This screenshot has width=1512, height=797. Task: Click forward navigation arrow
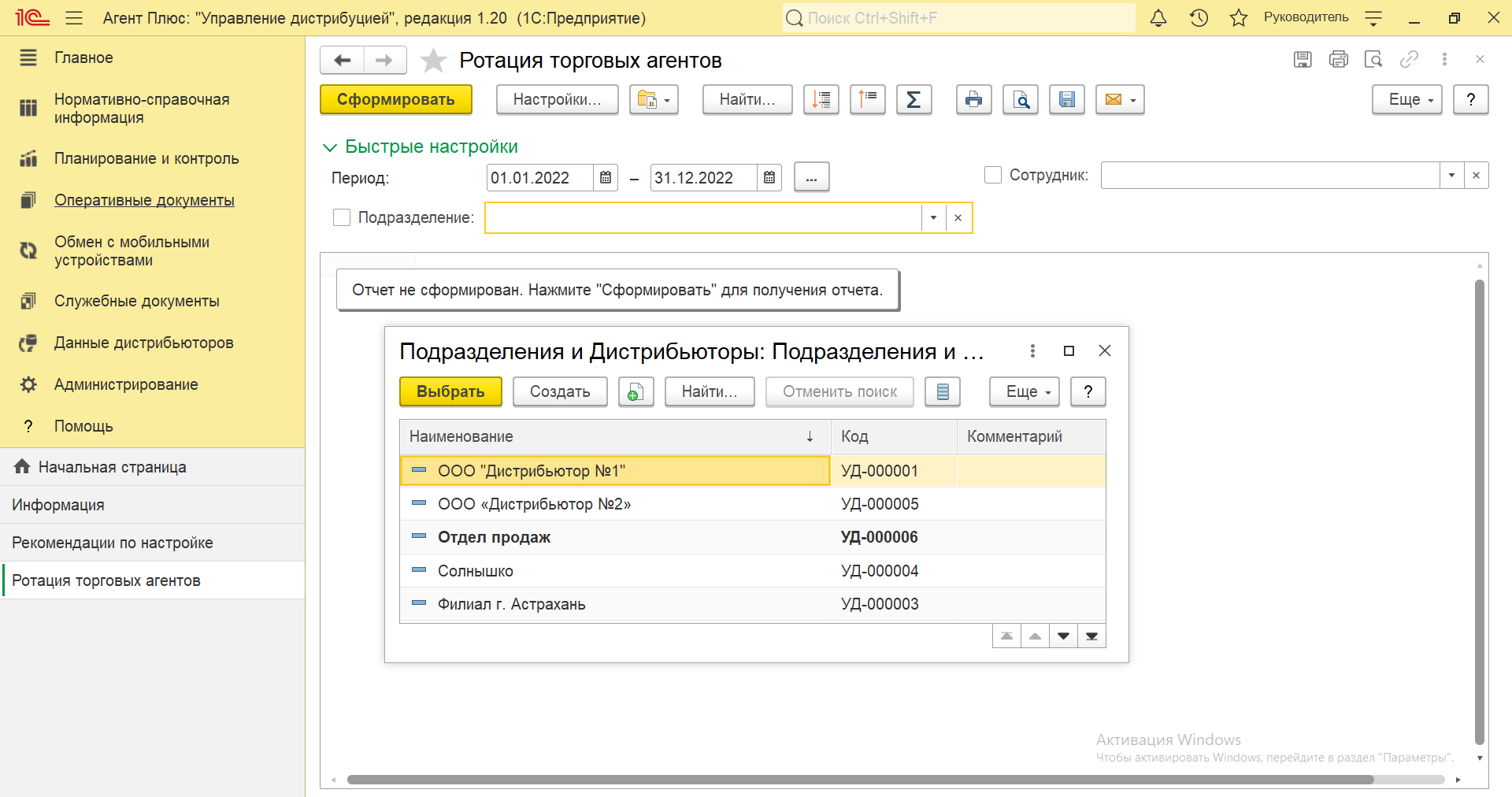coord(384,60)
